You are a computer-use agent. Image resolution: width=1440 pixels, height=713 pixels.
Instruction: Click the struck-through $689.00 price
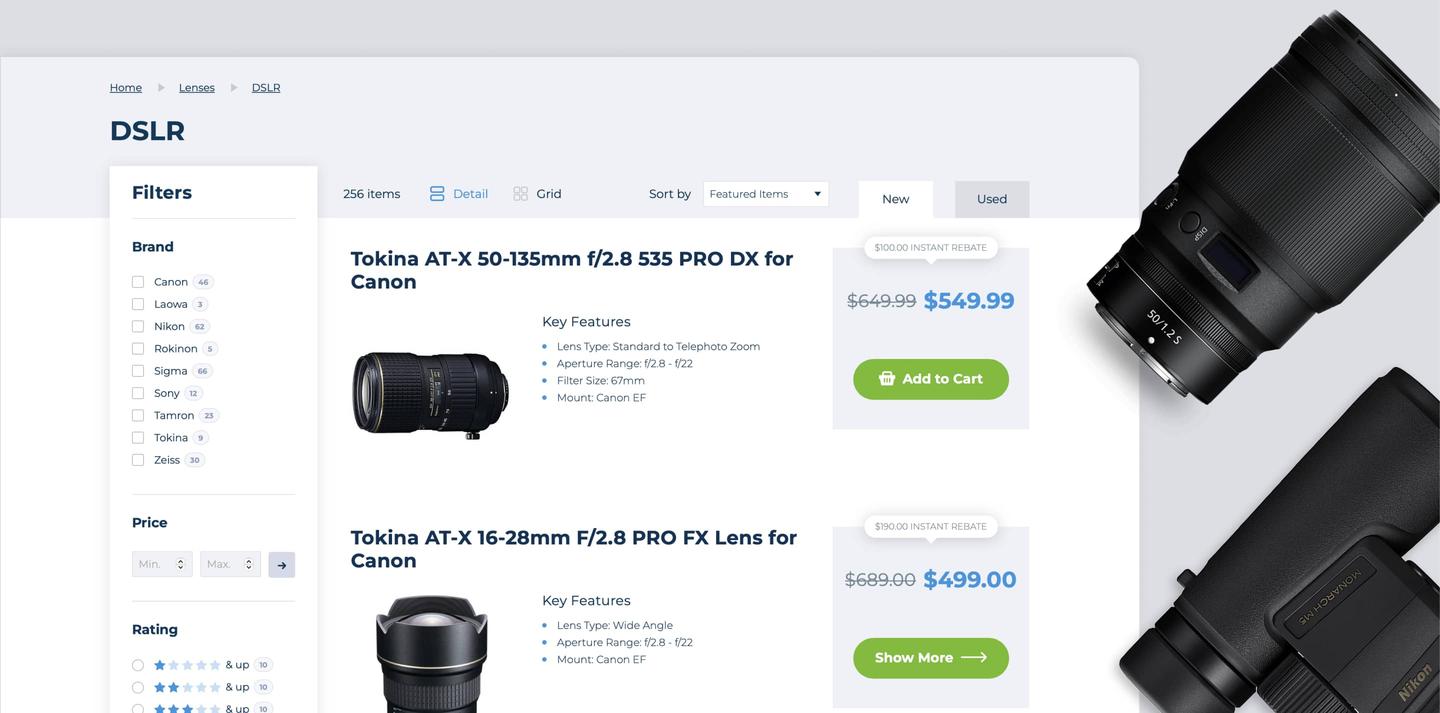pos(880,580)
